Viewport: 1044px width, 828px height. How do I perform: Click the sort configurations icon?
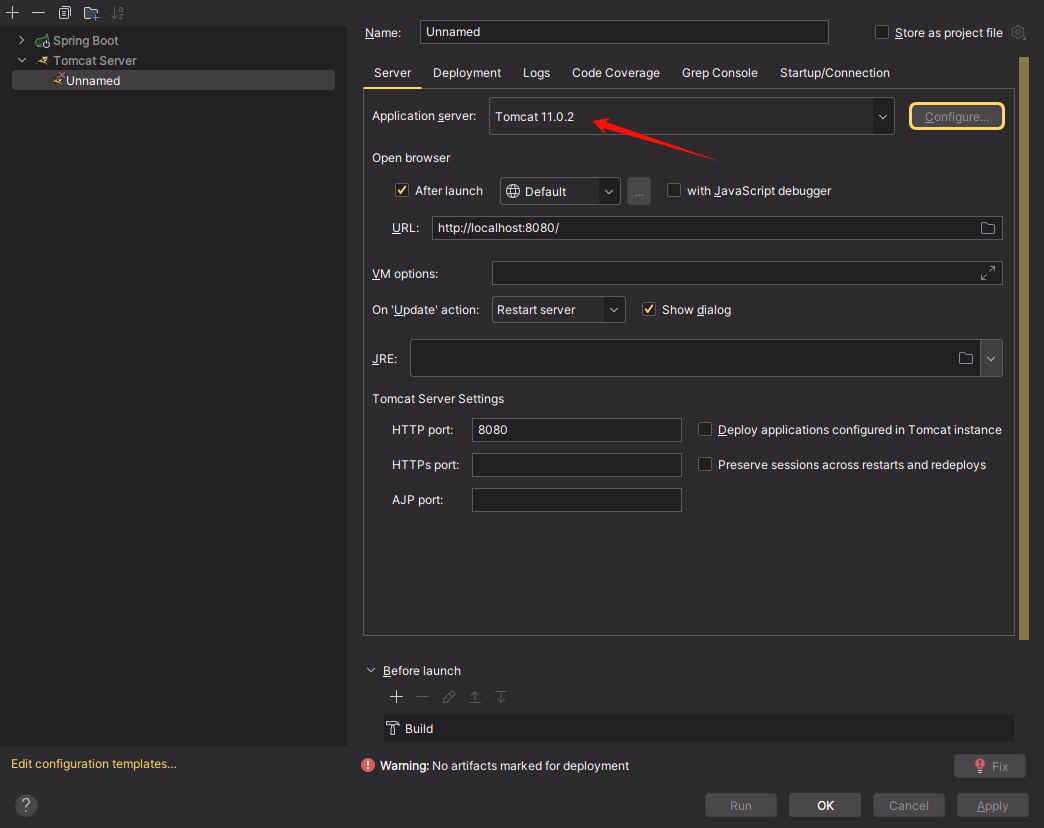click(117, 13)
